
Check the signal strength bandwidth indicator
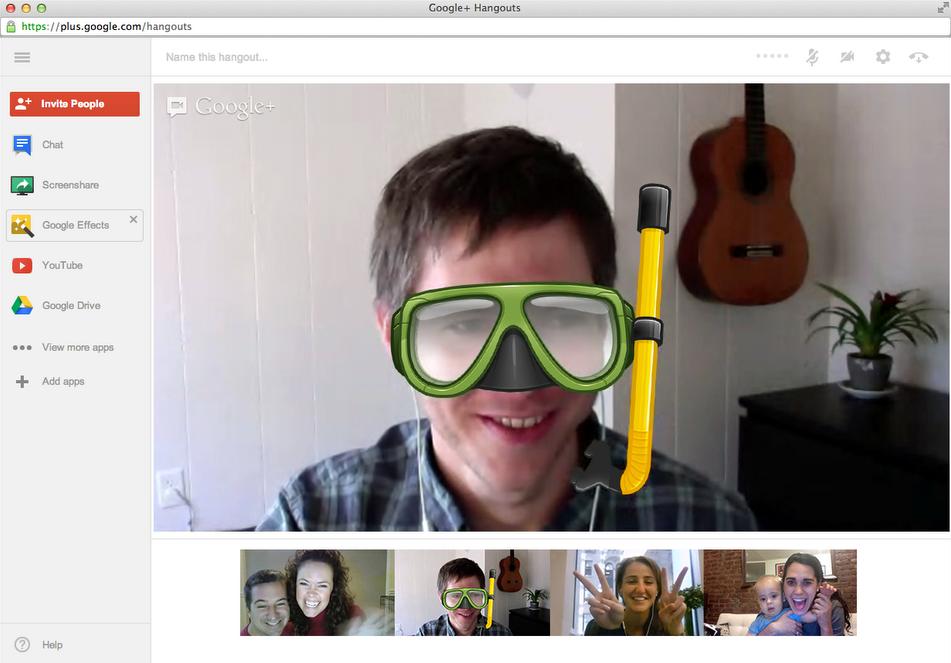point(772,57)
